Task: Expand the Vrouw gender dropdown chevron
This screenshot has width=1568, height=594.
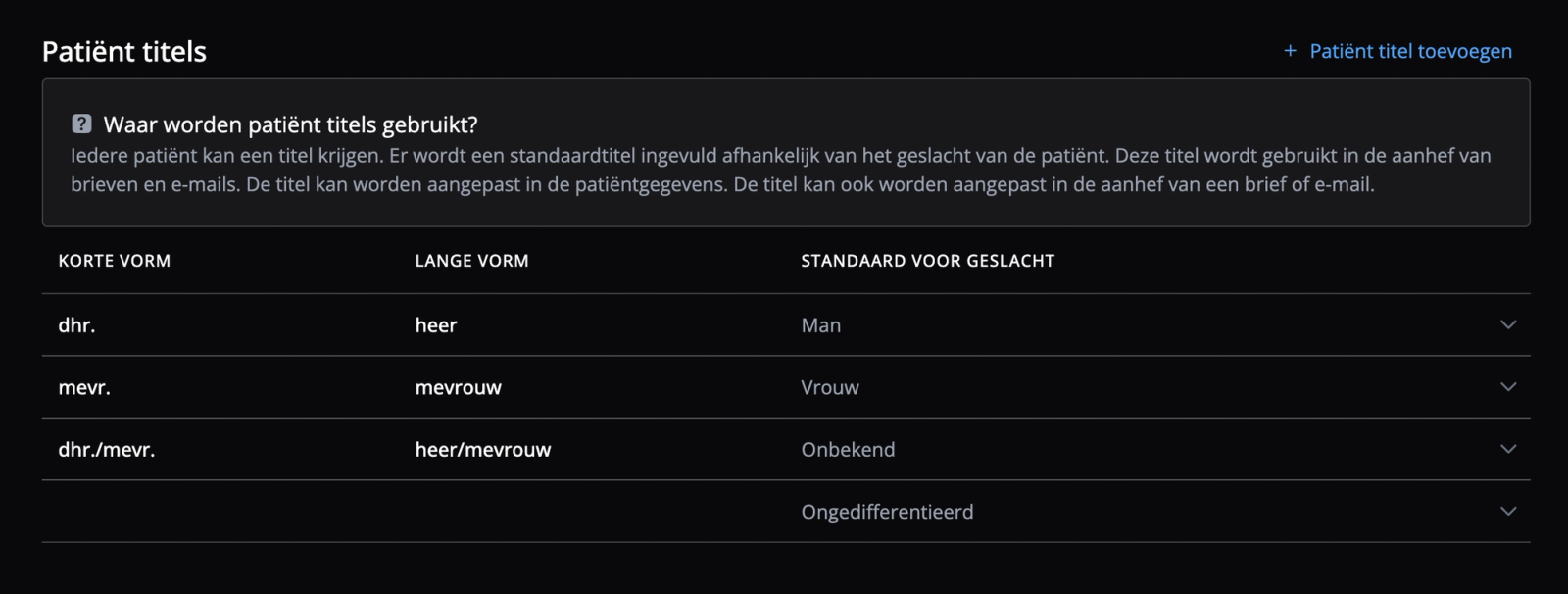Action: point(1507,387)
